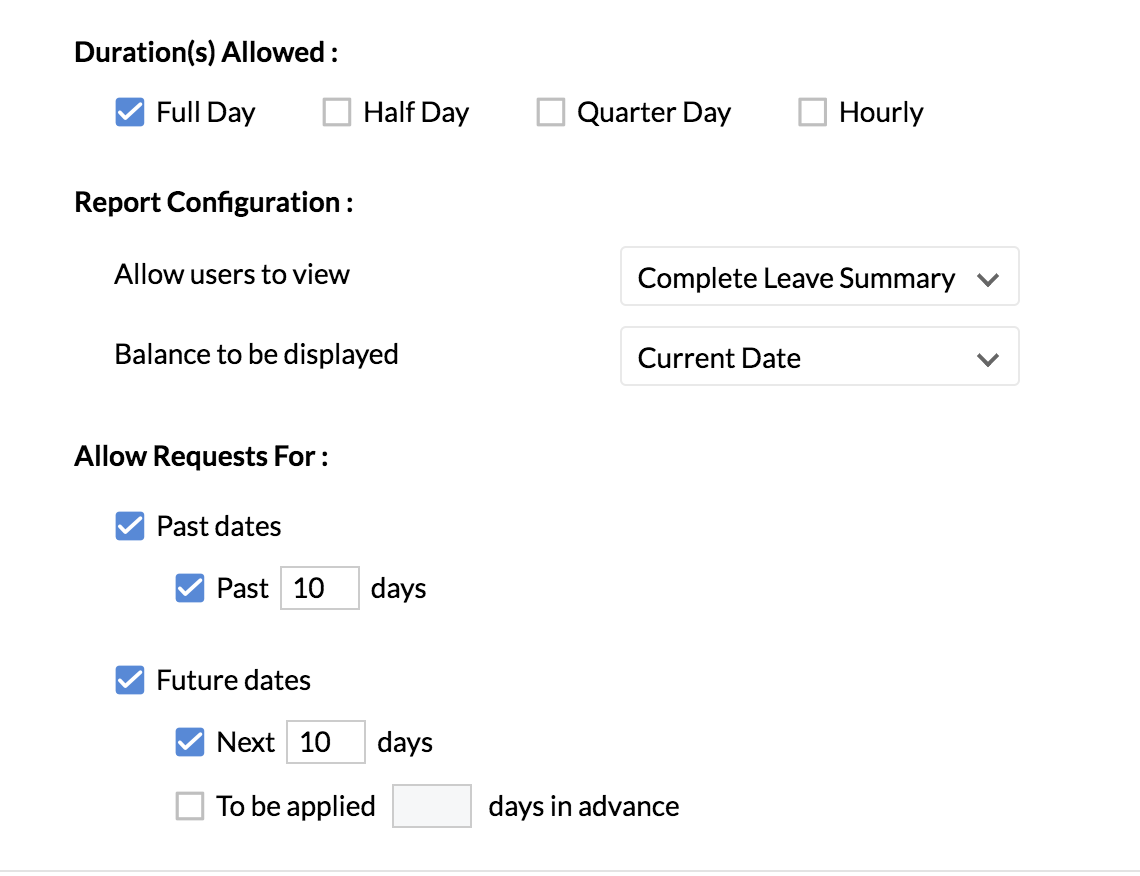Image resolution: width=1140 pixels, height=876 pixels.
Task: Expand the Current Date dropdown
Action: pyautogui.click(x=819, y=357)
